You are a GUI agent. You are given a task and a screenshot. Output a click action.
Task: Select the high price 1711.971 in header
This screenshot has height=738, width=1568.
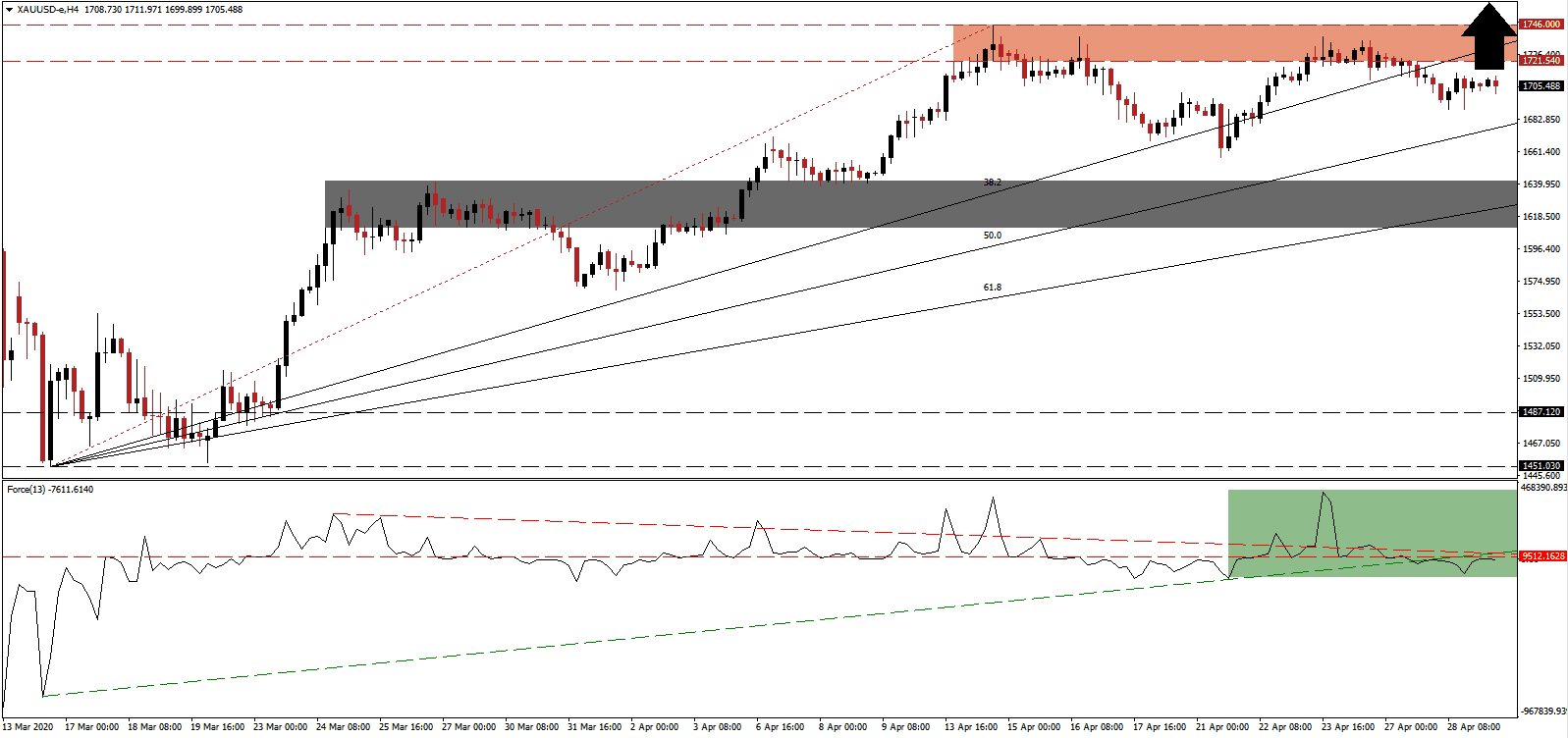click(143, 10)
